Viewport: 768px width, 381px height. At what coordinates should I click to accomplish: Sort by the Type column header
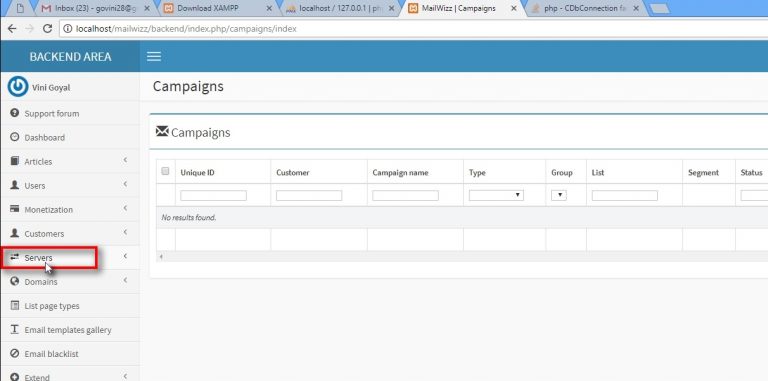tap(477, 172)
